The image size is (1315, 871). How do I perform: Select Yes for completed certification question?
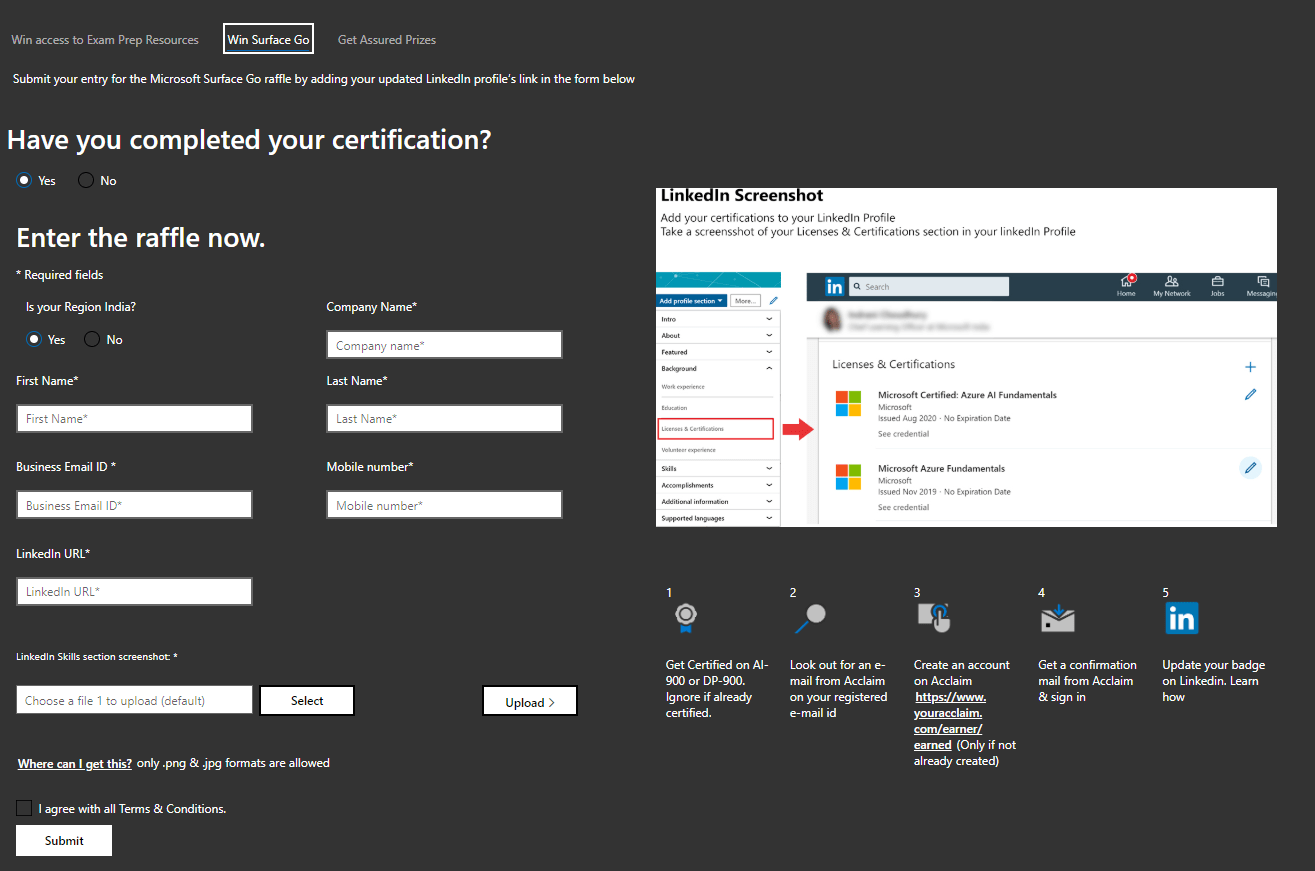(22, 180)
